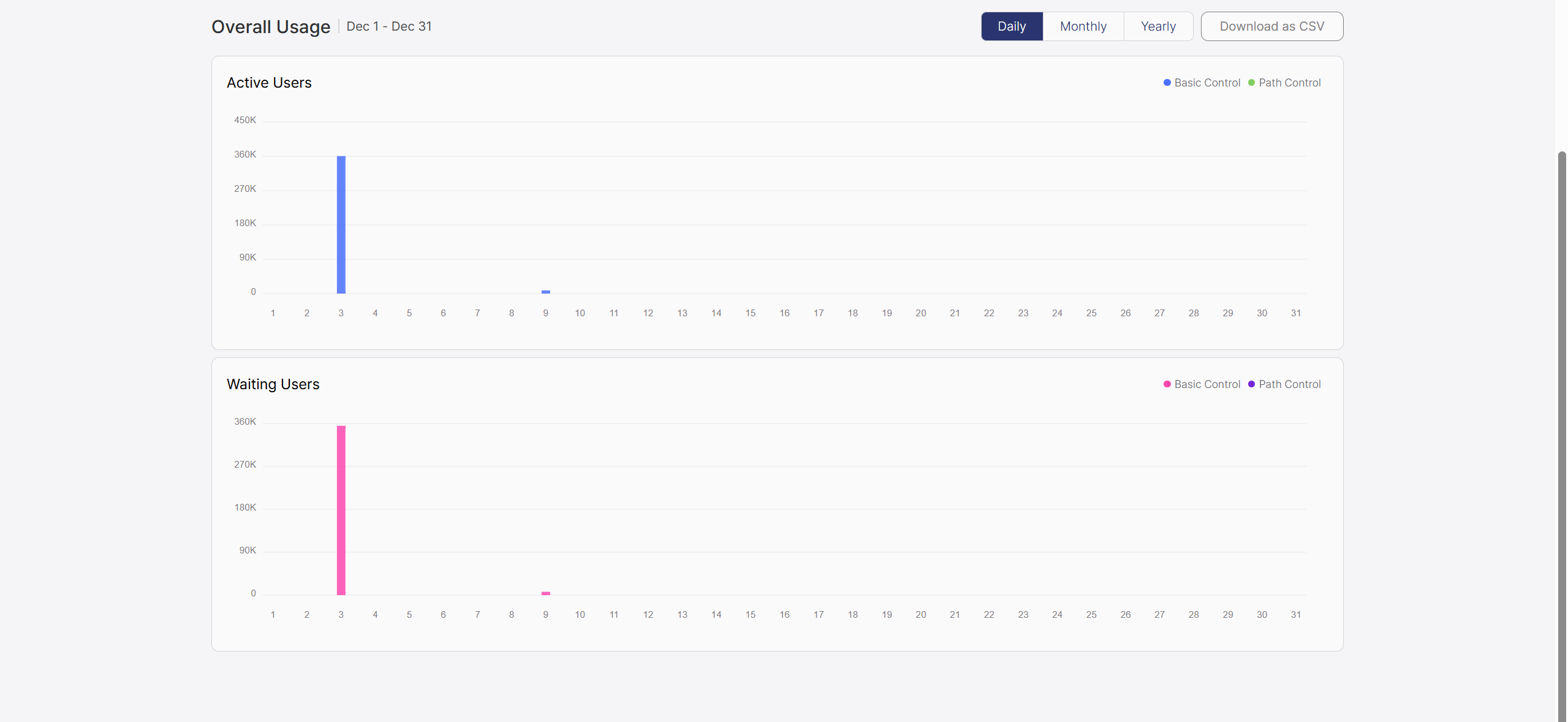This screenshot has height=722, width=1568.
Task: Click the Download as CSV button
Action: [x=1271, y=26]
